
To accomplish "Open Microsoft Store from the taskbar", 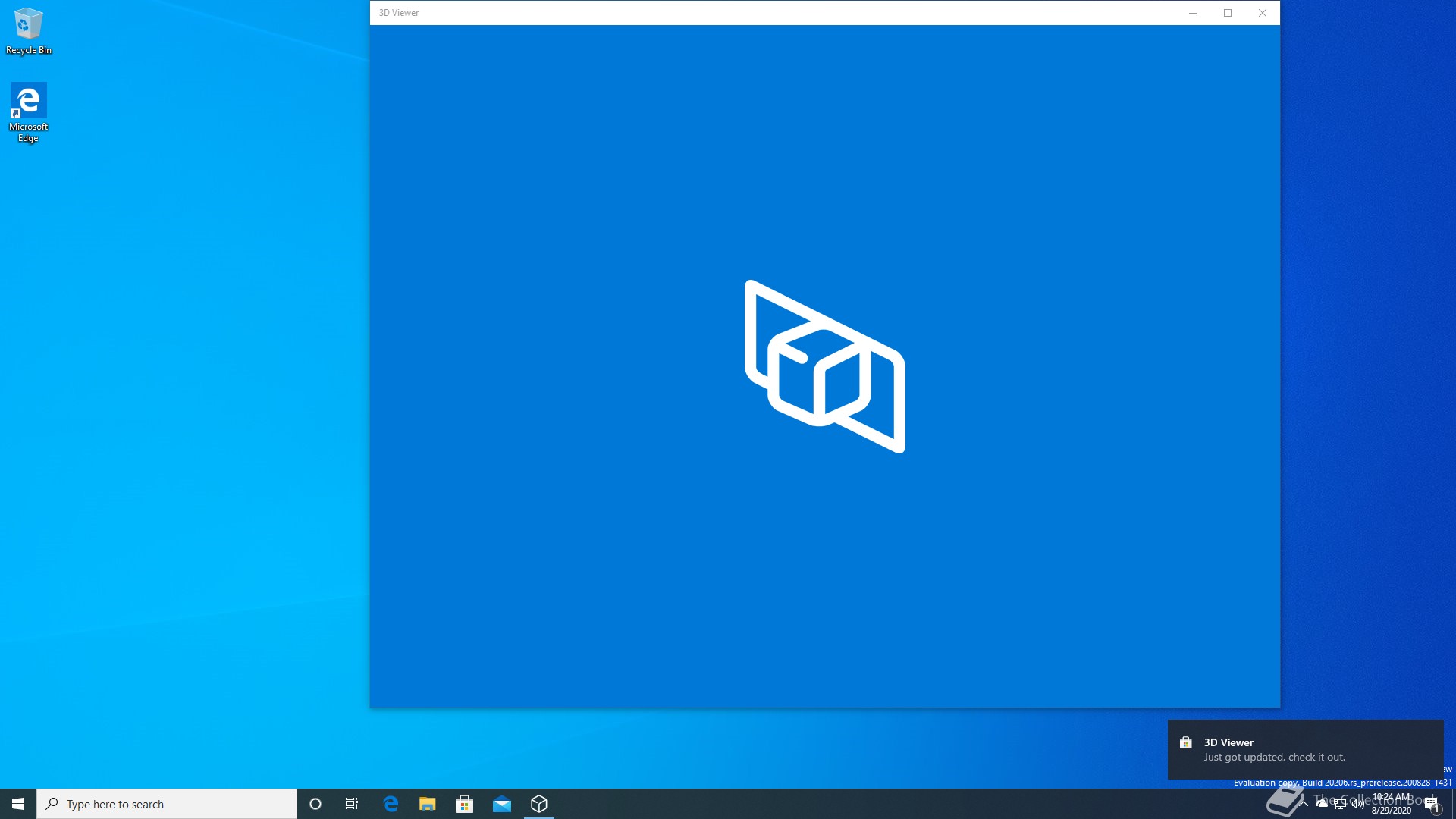I will (x=465, y=804).
